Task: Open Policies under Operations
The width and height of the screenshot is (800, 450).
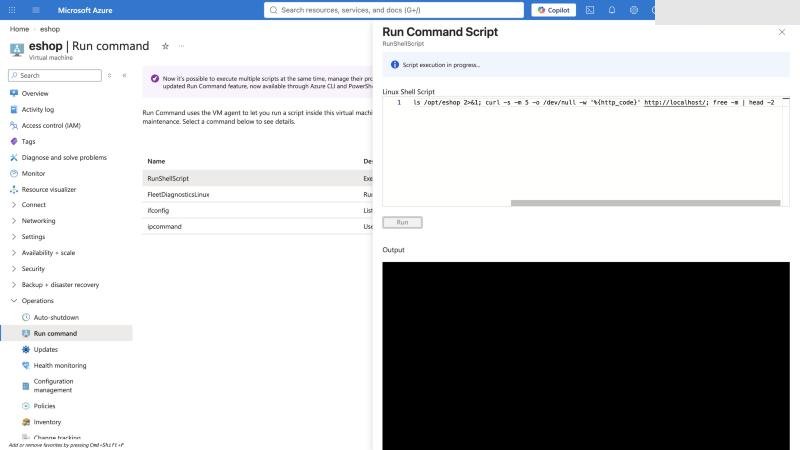Action: pyautogui.click(x=44, y=406)
